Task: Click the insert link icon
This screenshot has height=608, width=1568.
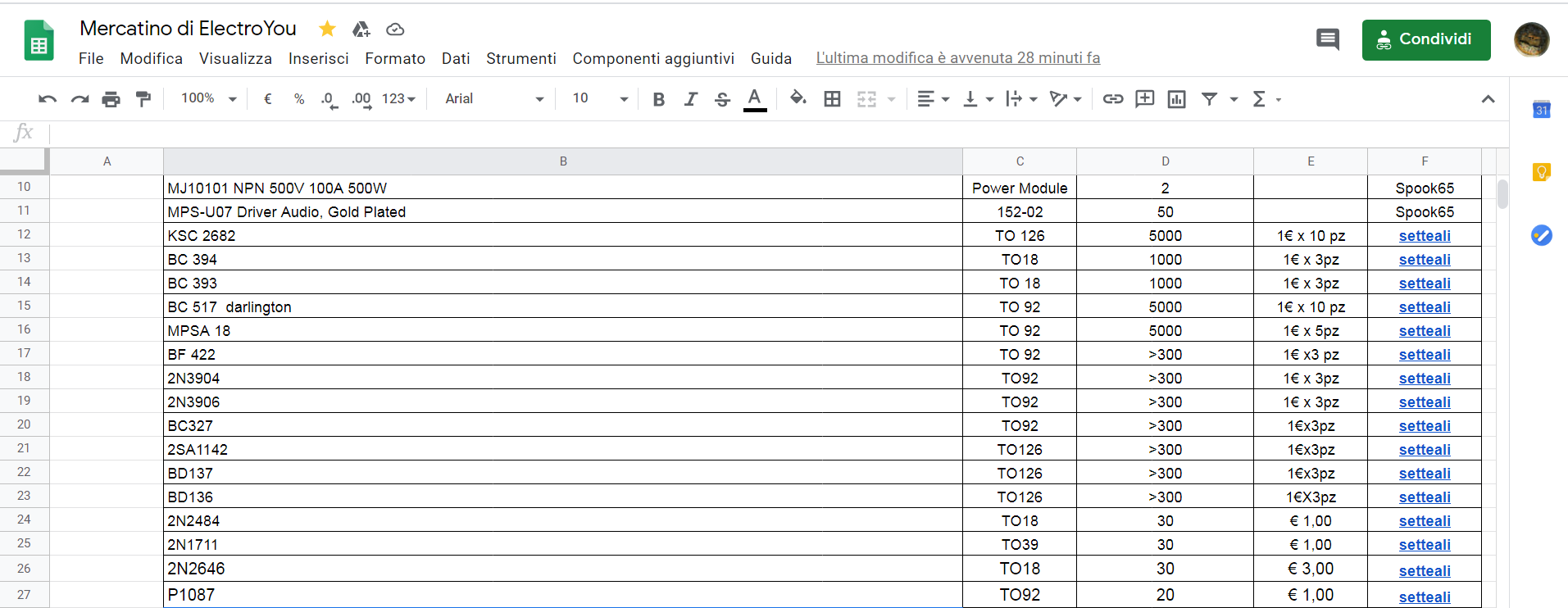Action: 1112,99
